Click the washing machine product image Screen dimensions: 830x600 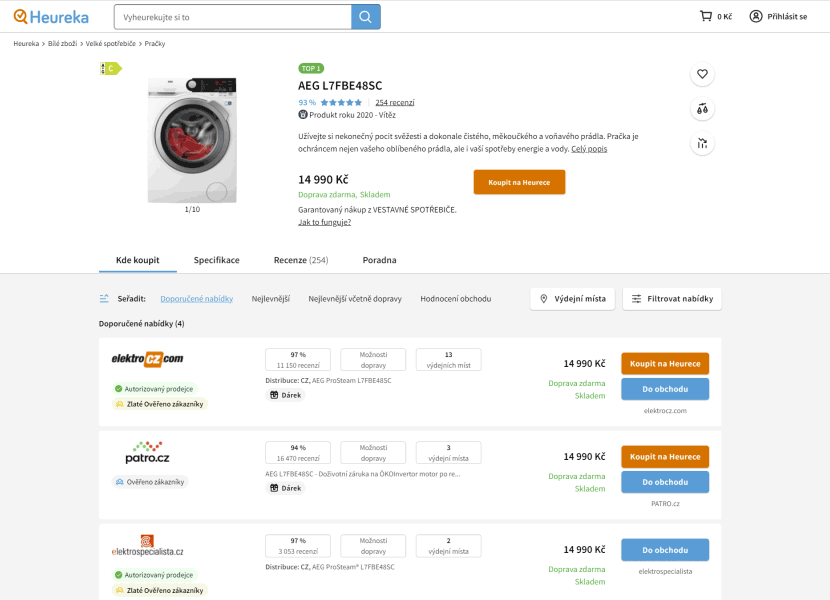click(192, 140)
